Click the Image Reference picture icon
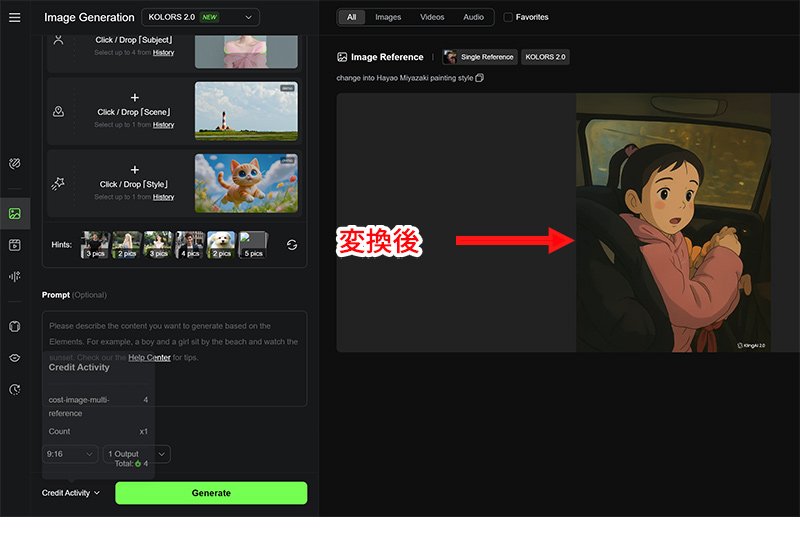This screenshot has height=537, width=800. (342, 57)
